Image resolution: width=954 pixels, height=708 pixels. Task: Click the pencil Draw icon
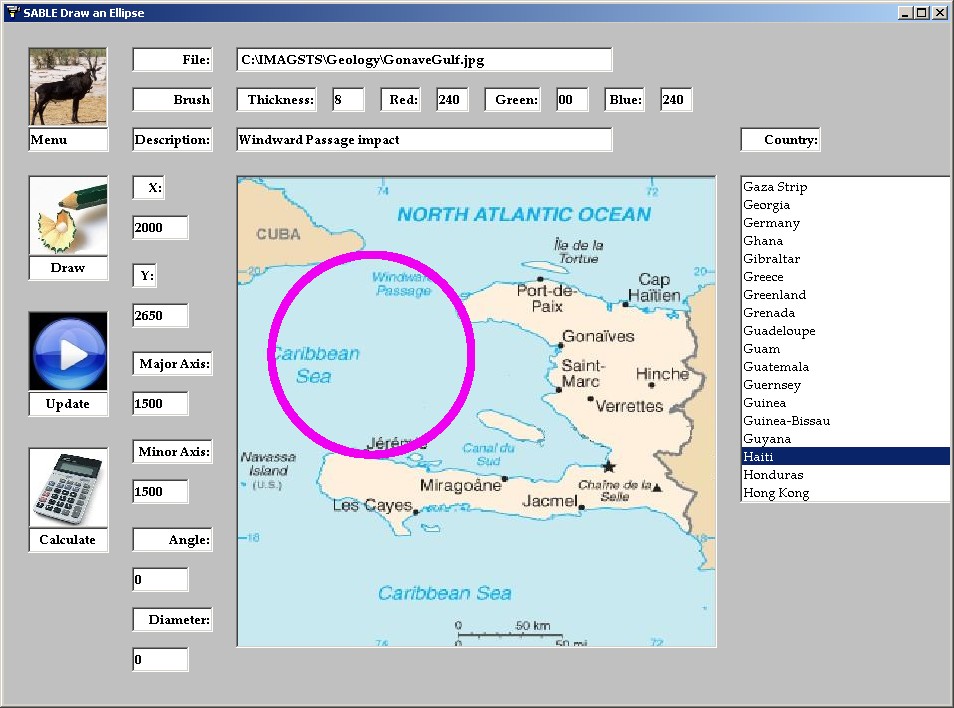point(68,215)
